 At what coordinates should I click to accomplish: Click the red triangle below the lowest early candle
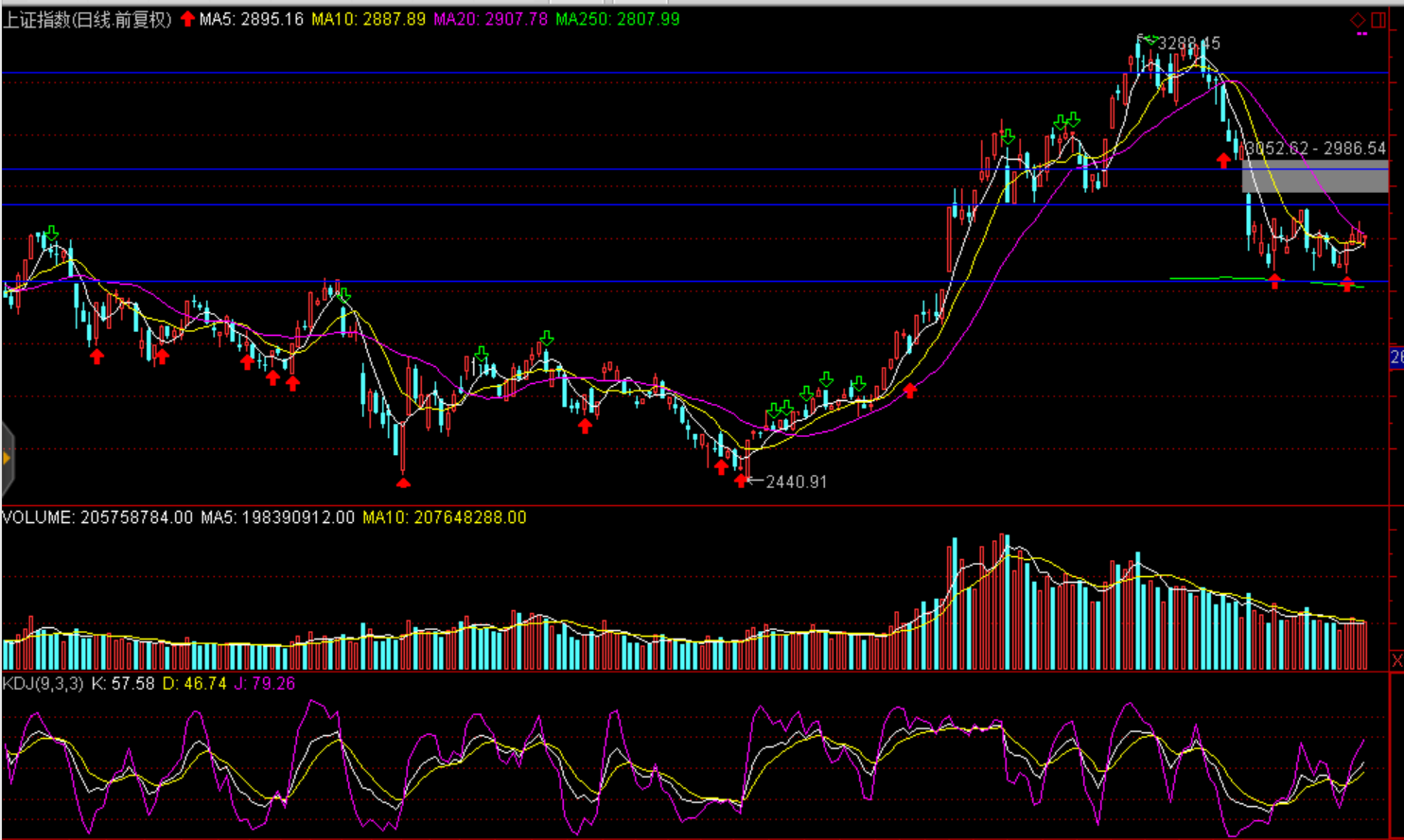[x=403, y=483]
